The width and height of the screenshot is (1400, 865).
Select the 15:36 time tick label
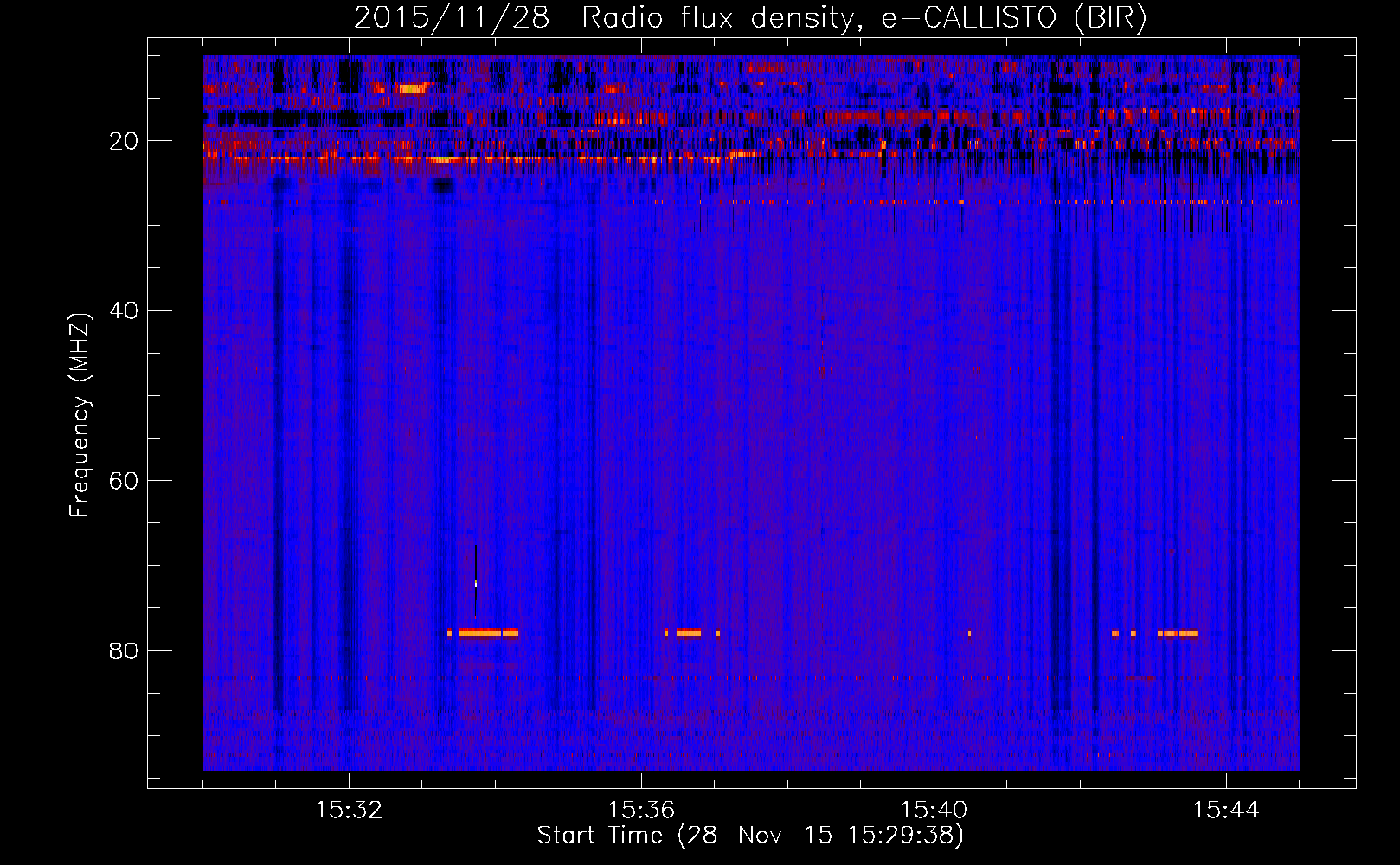pos(641,811)
